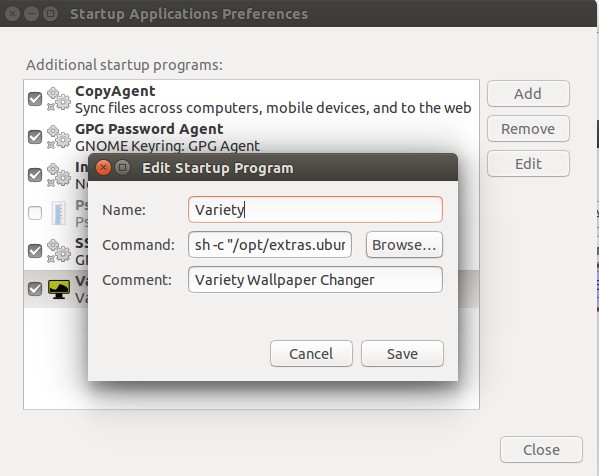Click the gears icon in the third list row
The width and height of the screenshot is (599, 476).
58,175
